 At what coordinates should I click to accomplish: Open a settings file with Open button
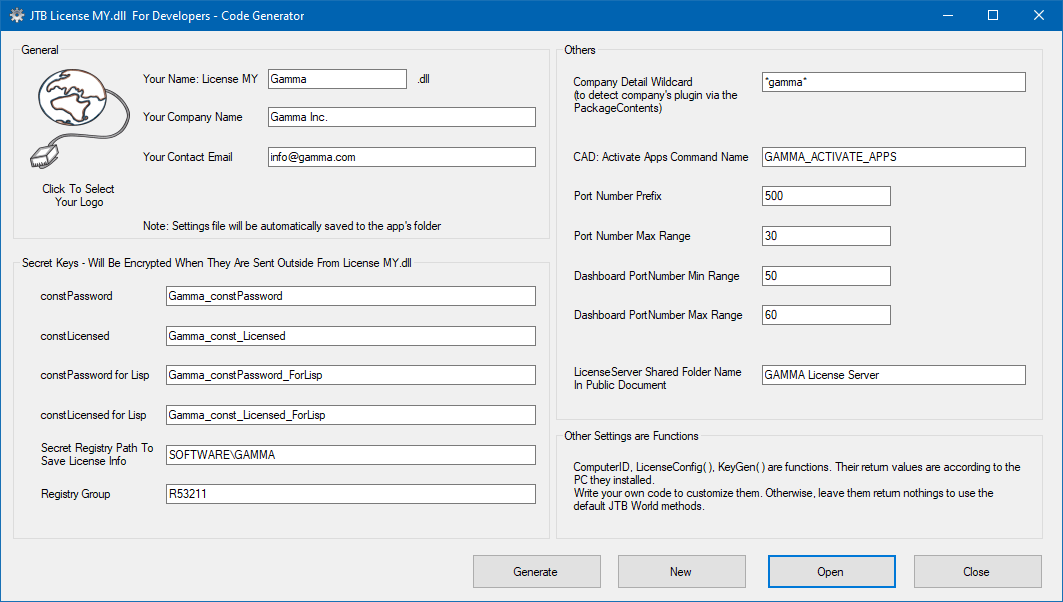tap(831, 571)
